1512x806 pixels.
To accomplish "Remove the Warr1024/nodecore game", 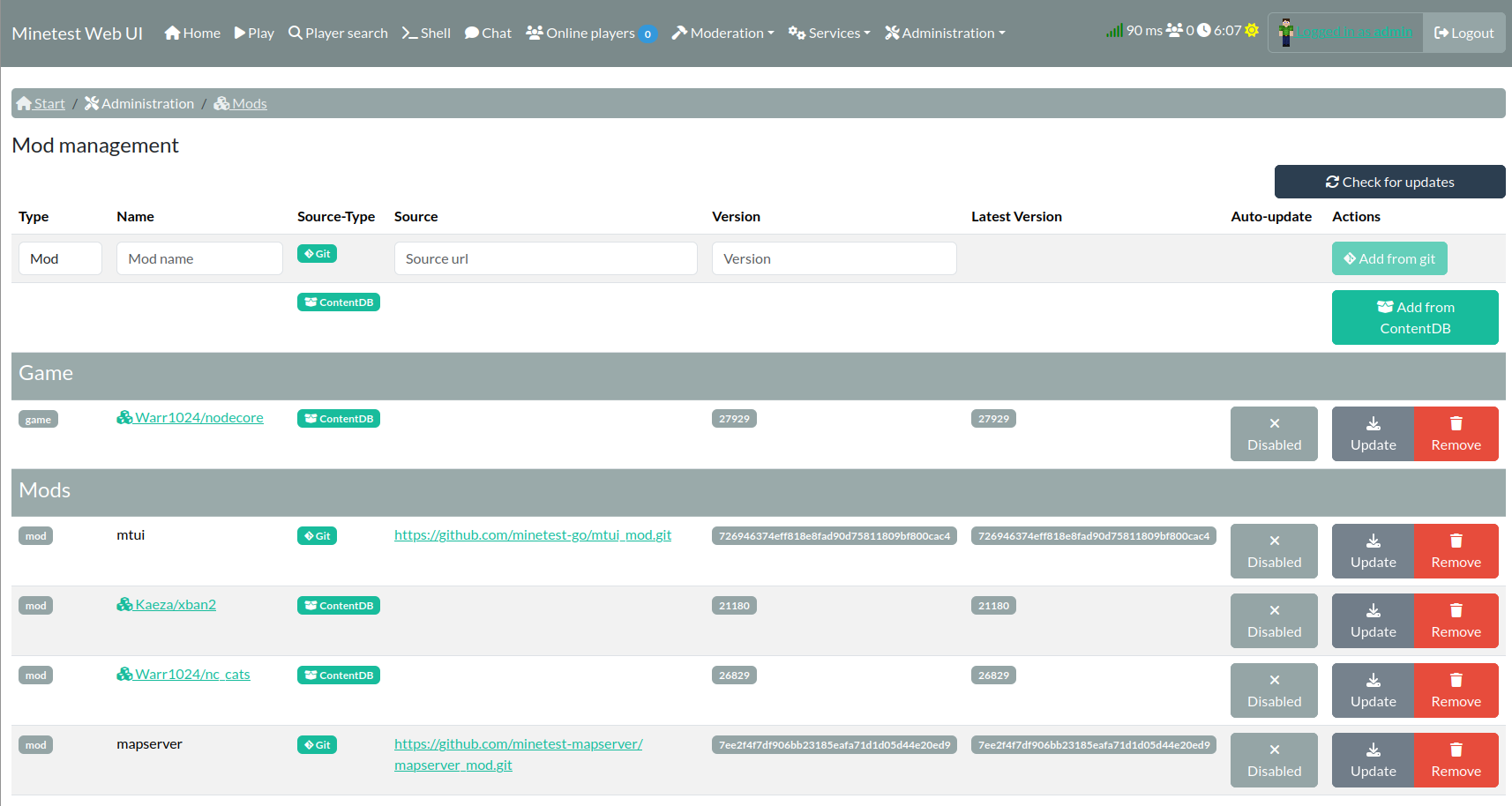I will point(1456,434).
